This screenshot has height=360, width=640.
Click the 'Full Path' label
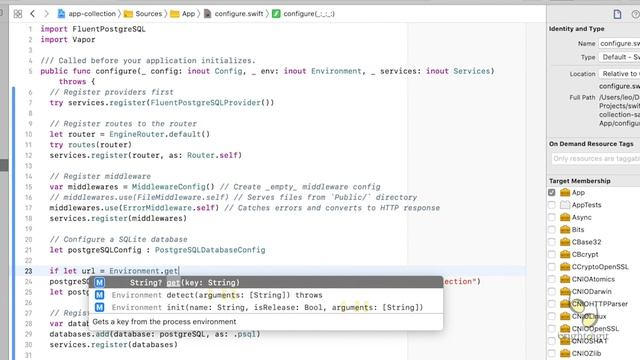pyautogui.click(x=582, y=98)
